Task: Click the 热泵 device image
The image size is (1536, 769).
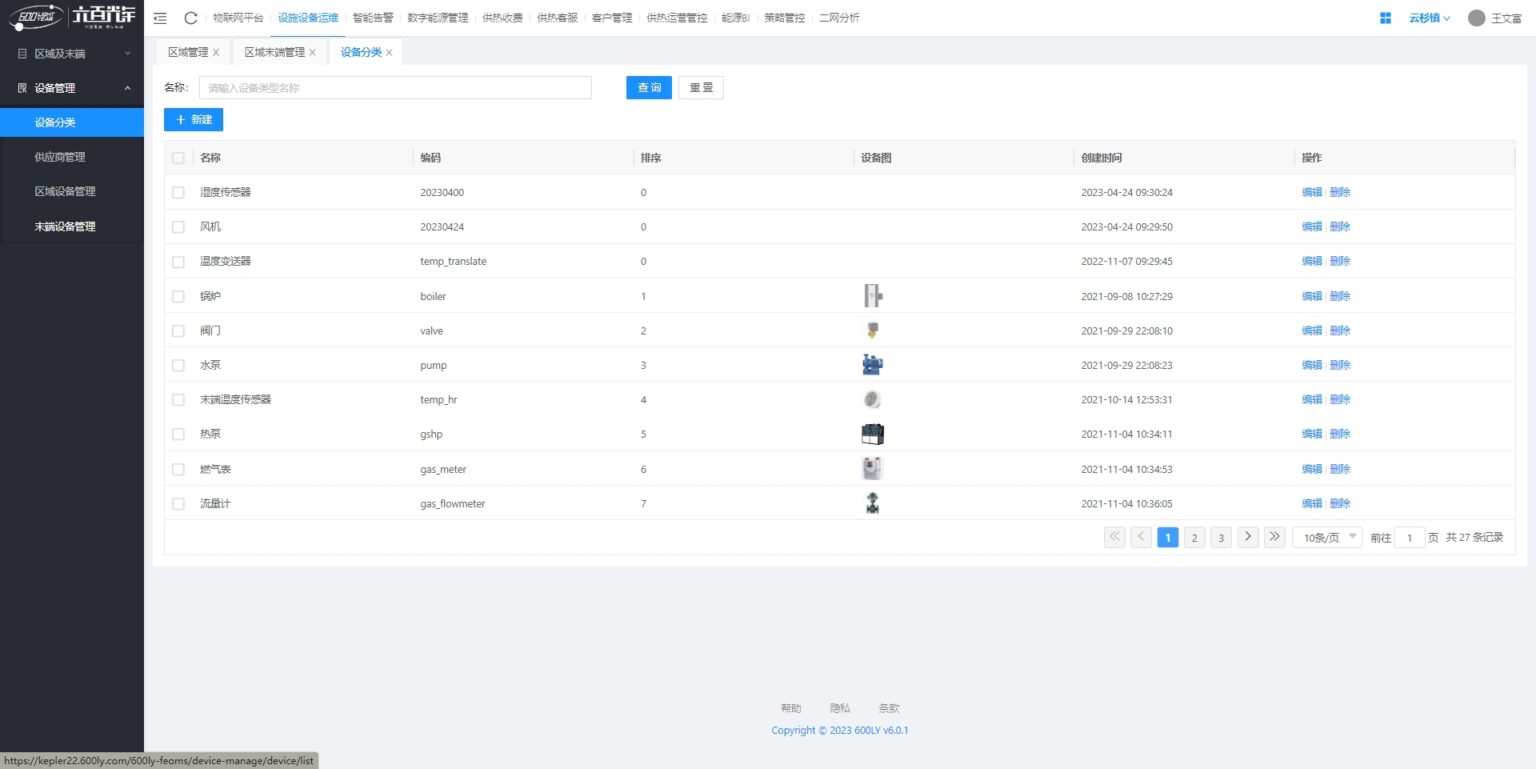Action: (x=873, y=434)
